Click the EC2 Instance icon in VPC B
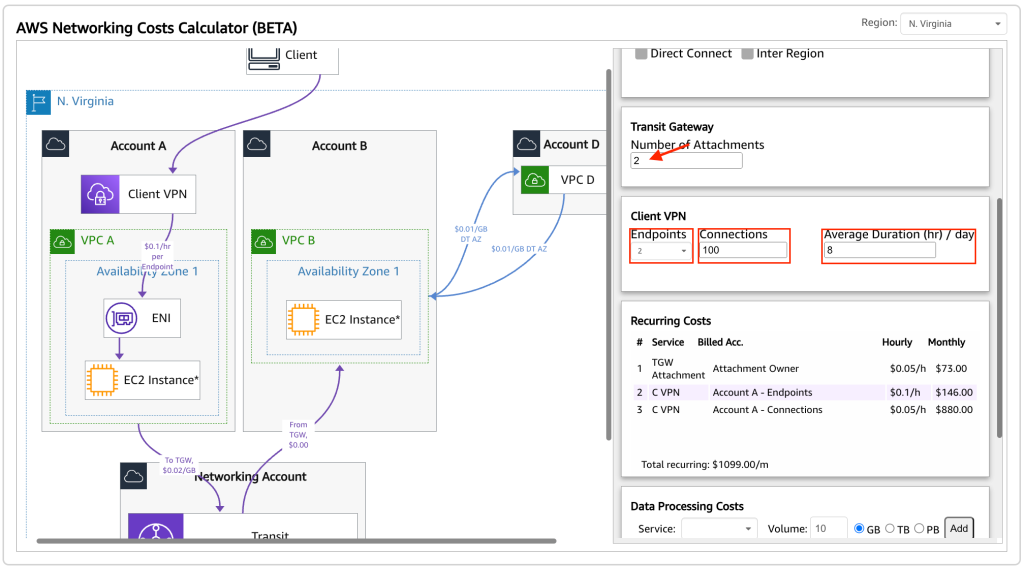 coord(303,319)
